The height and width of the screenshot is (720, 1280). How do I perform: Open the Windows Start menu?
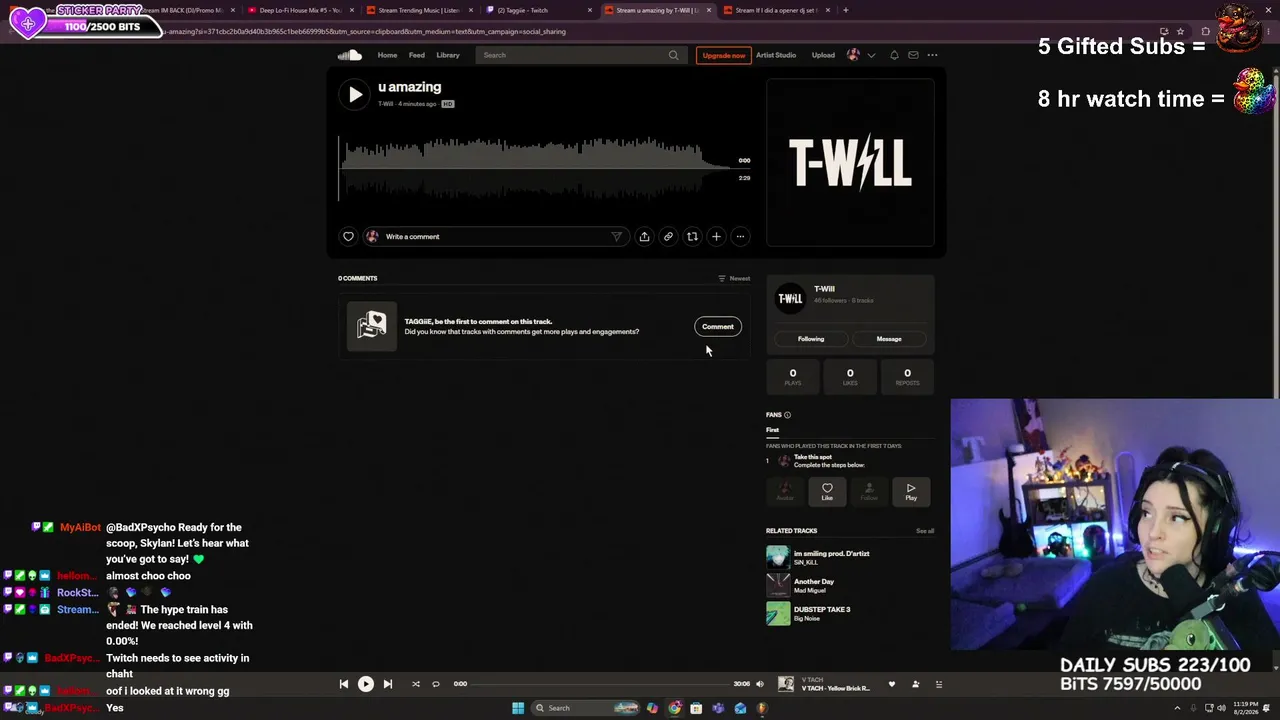[518, 708]
